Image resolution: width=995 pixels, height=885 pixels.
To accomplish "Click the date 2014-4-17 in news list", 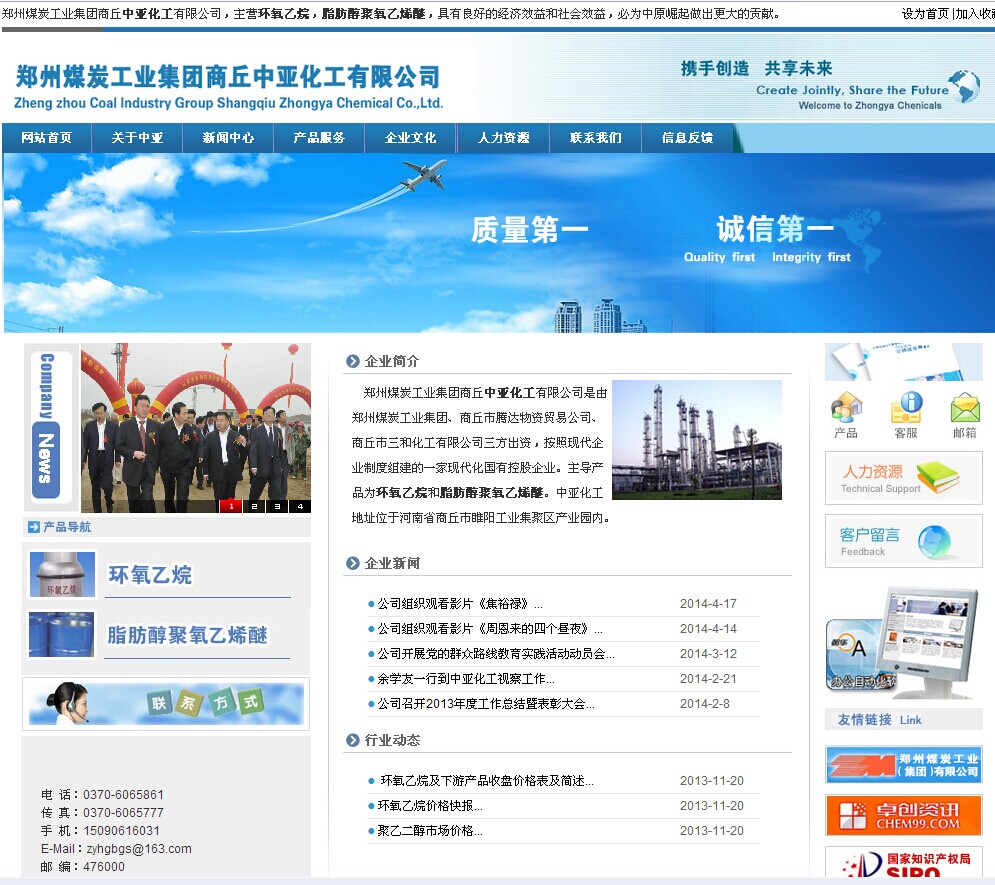I will (708, 603).
